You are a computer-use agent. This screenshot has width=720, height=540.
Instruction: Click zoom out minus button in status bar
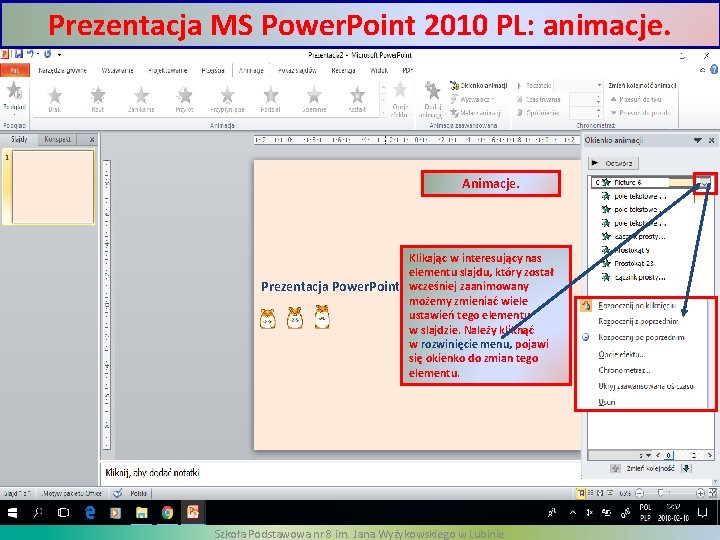click(639, 493)
